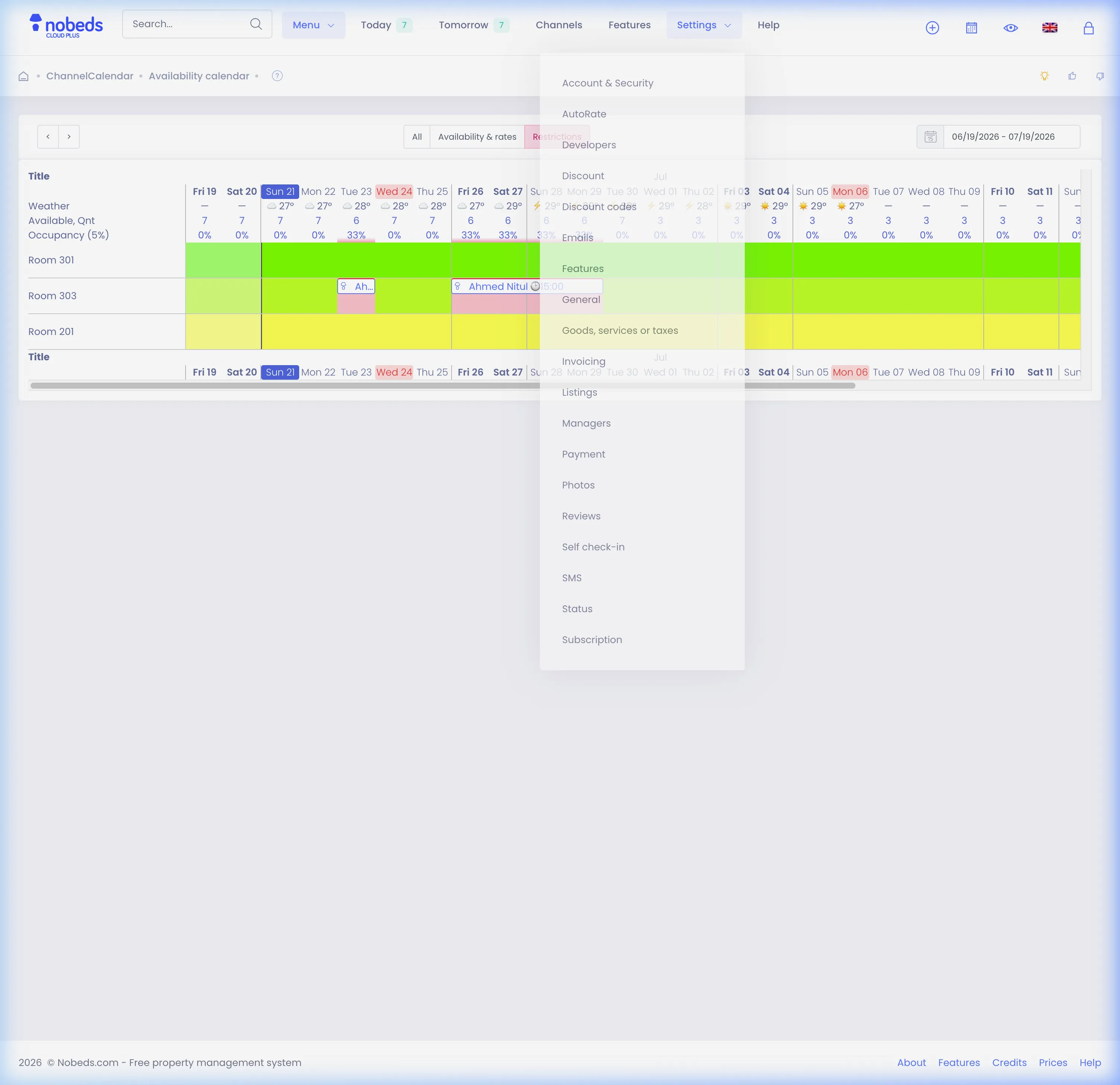Open Ahmed Nitul booking on Fri 26
1120x1085 pixels.
tap(527, 286)
